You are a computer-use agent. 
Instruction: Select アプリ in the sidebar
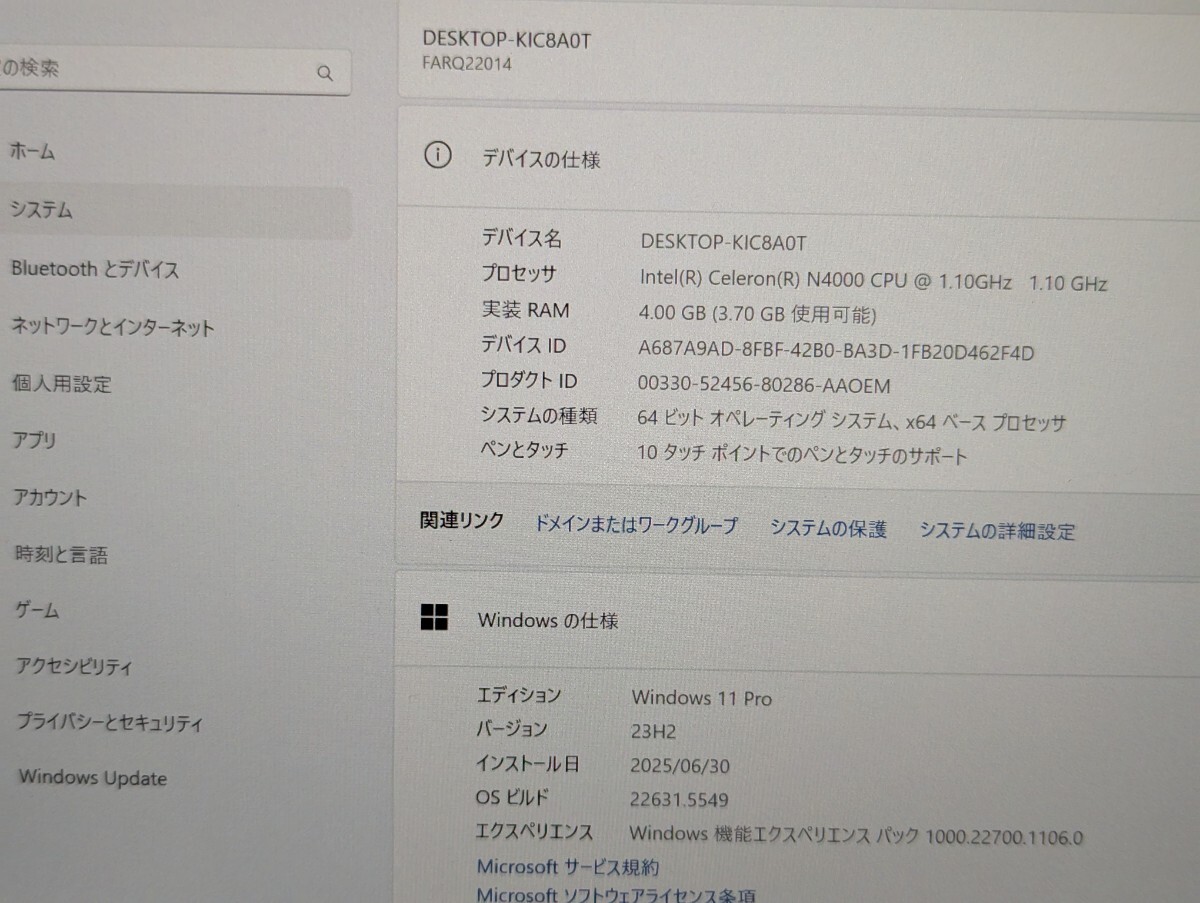pos(34,440)
